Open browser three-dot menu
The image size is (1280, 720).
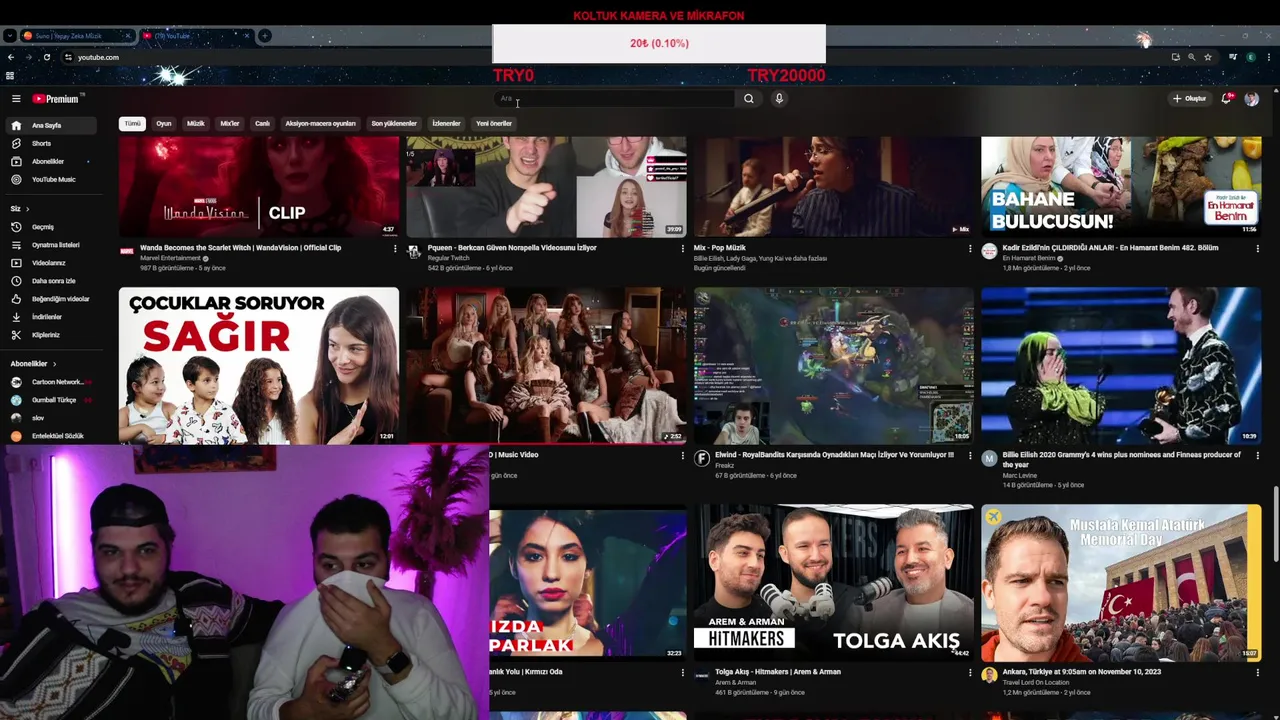tap(1268, 57)
